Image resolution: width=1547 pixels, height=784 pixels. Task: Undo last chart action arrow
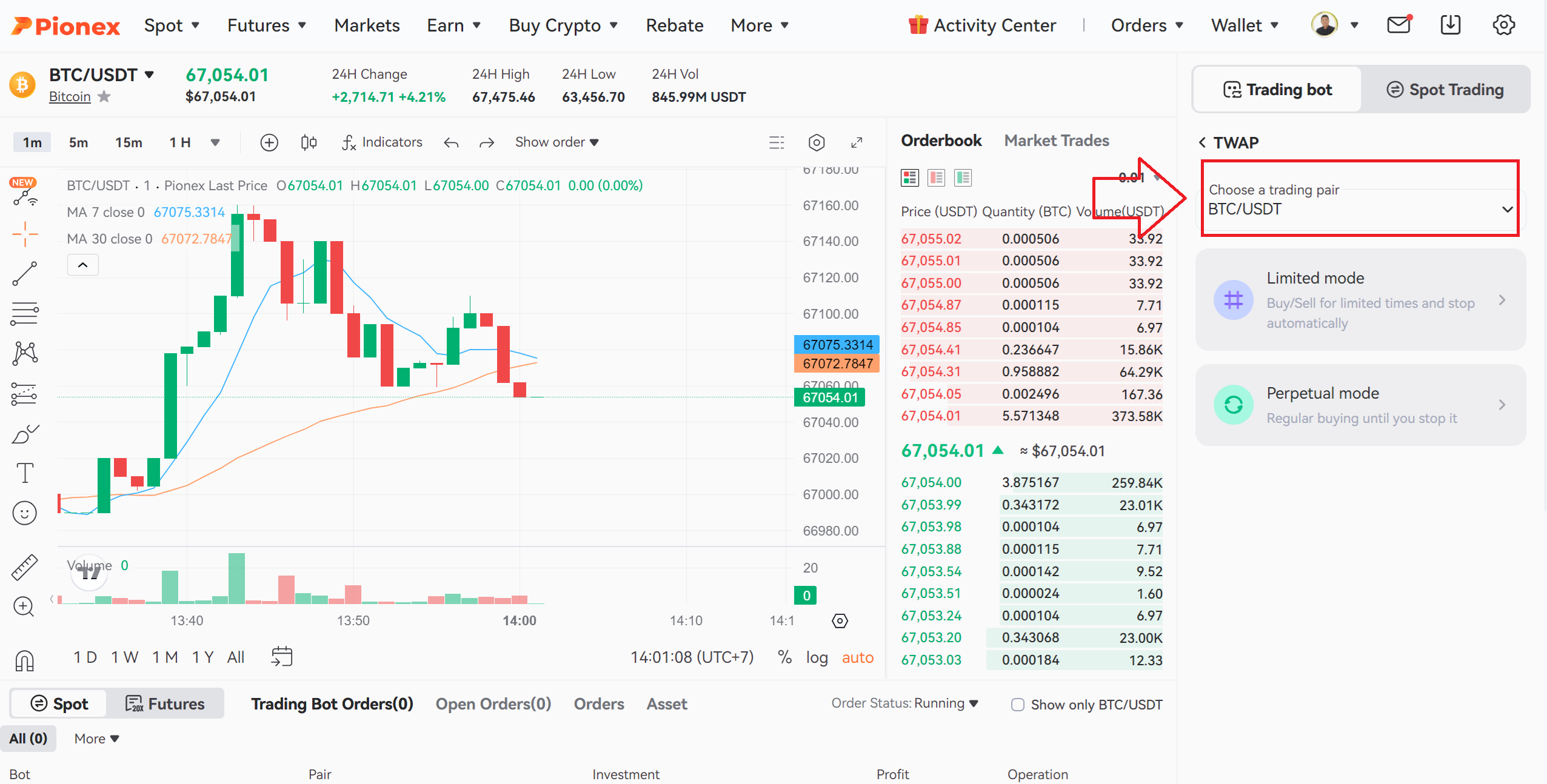tap(451, 142)
